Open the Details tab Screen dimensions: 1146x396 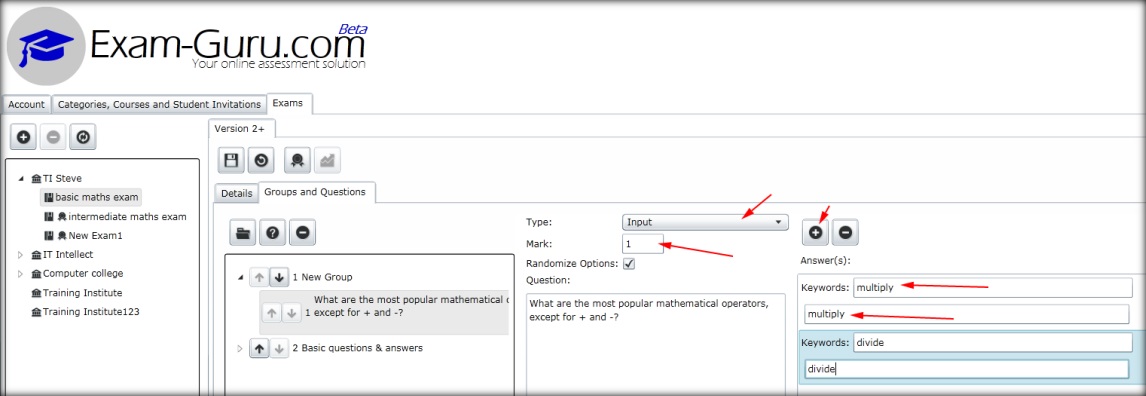coord(236,194)
